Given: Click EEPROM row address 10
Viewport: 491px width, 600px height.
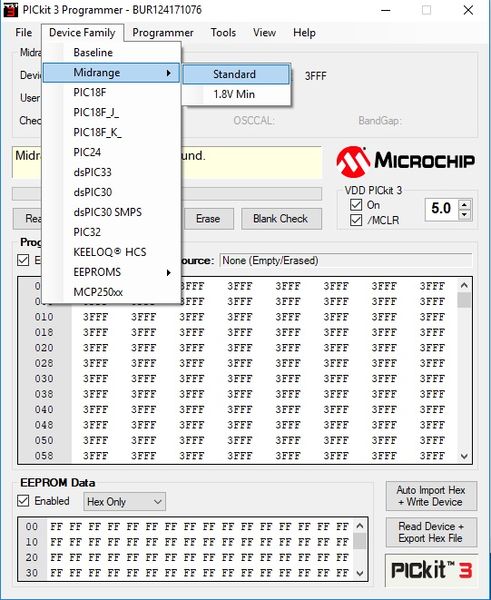Looking at the screenshot, I should click(x=32, y=542).
